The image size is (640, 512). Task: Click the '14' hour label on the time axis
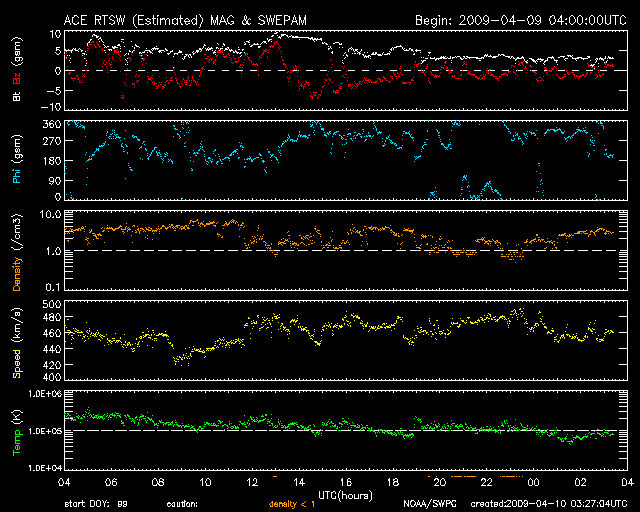[299, 482]
